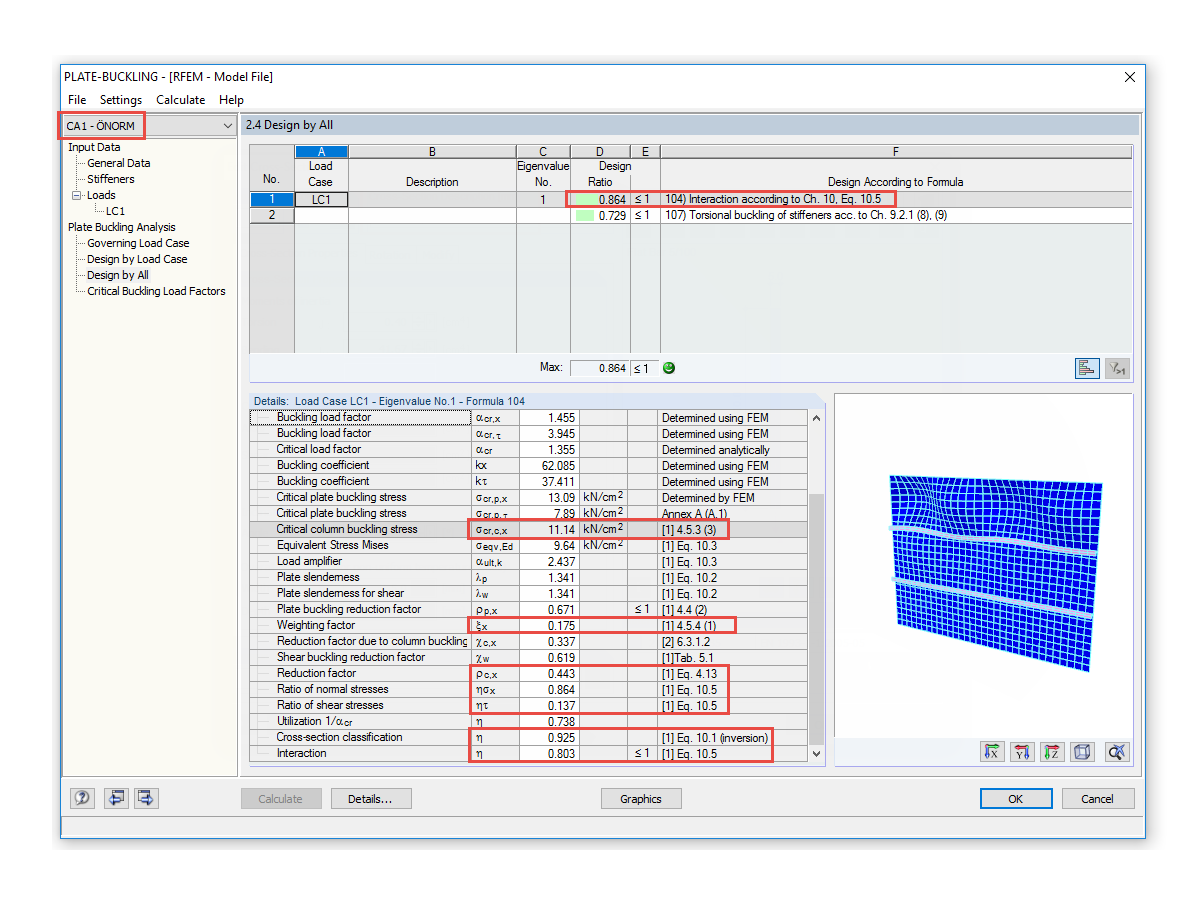
Task: Click column A header
Action: pos(321,152)
